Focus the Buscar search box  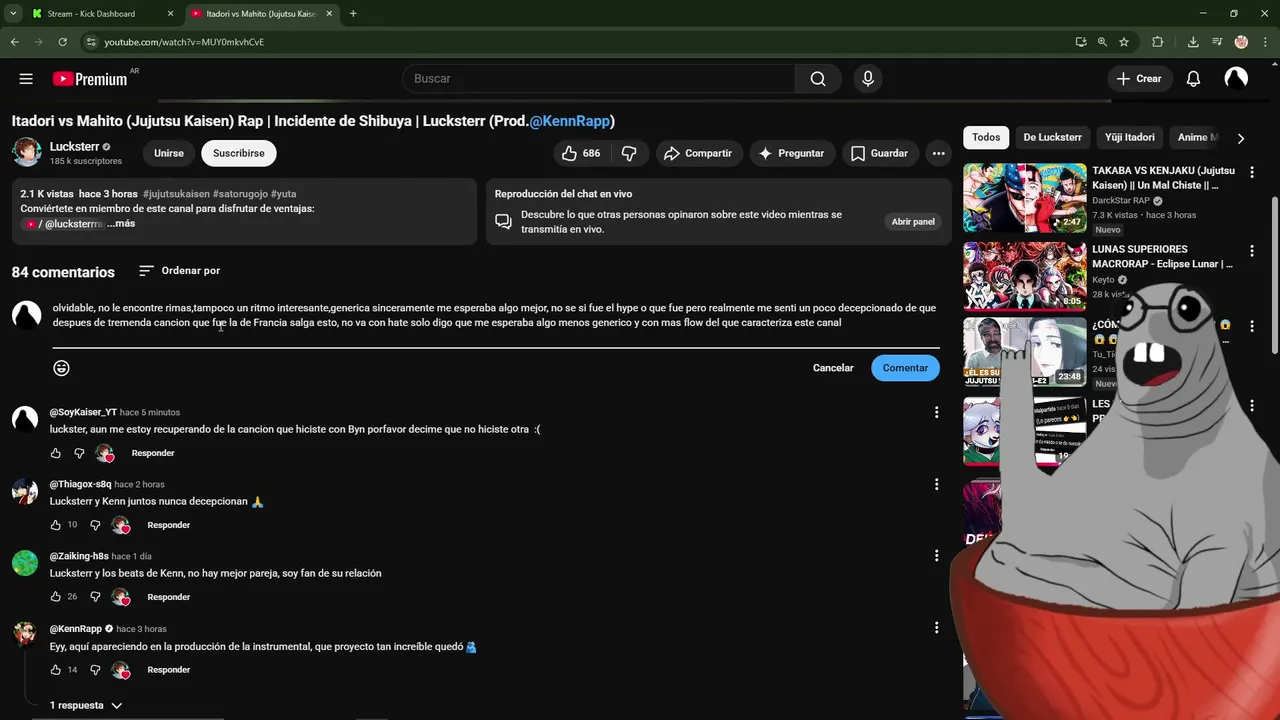pyautogui.click(x=598, y=79)
